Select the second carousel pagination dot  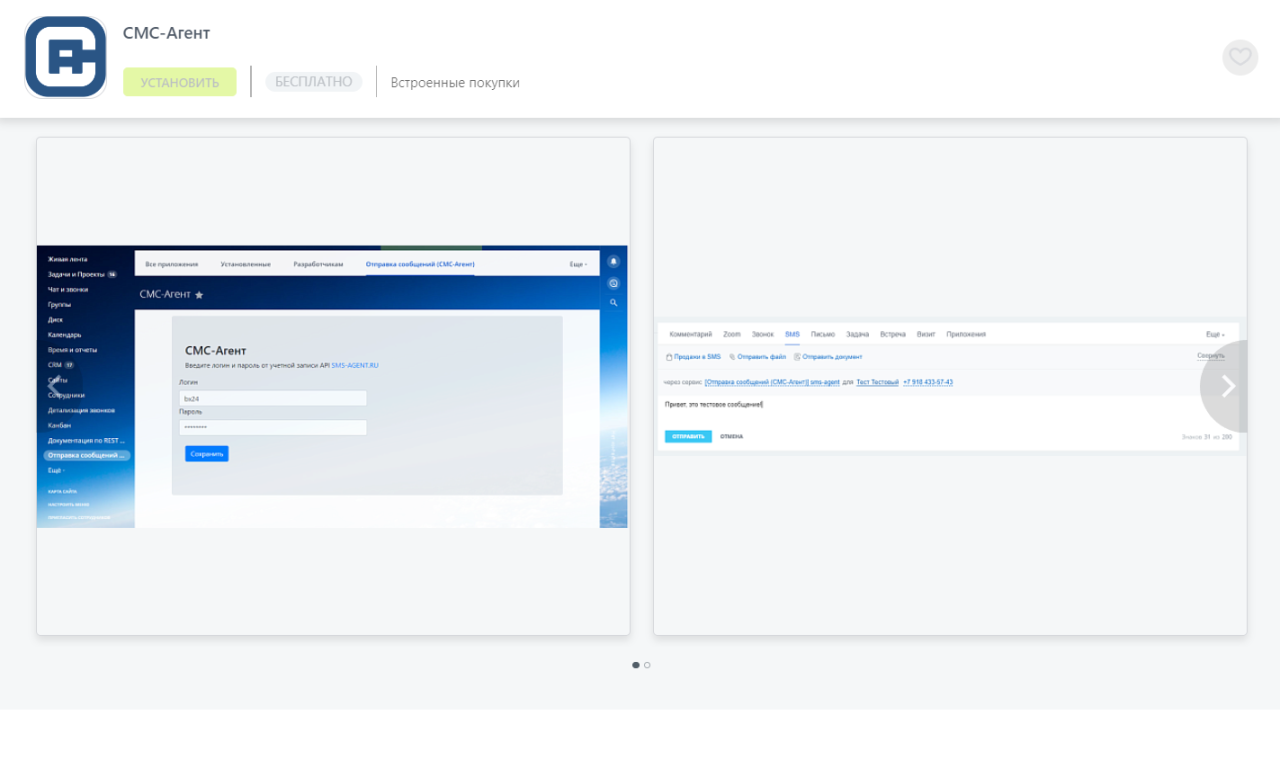(647, 665)
